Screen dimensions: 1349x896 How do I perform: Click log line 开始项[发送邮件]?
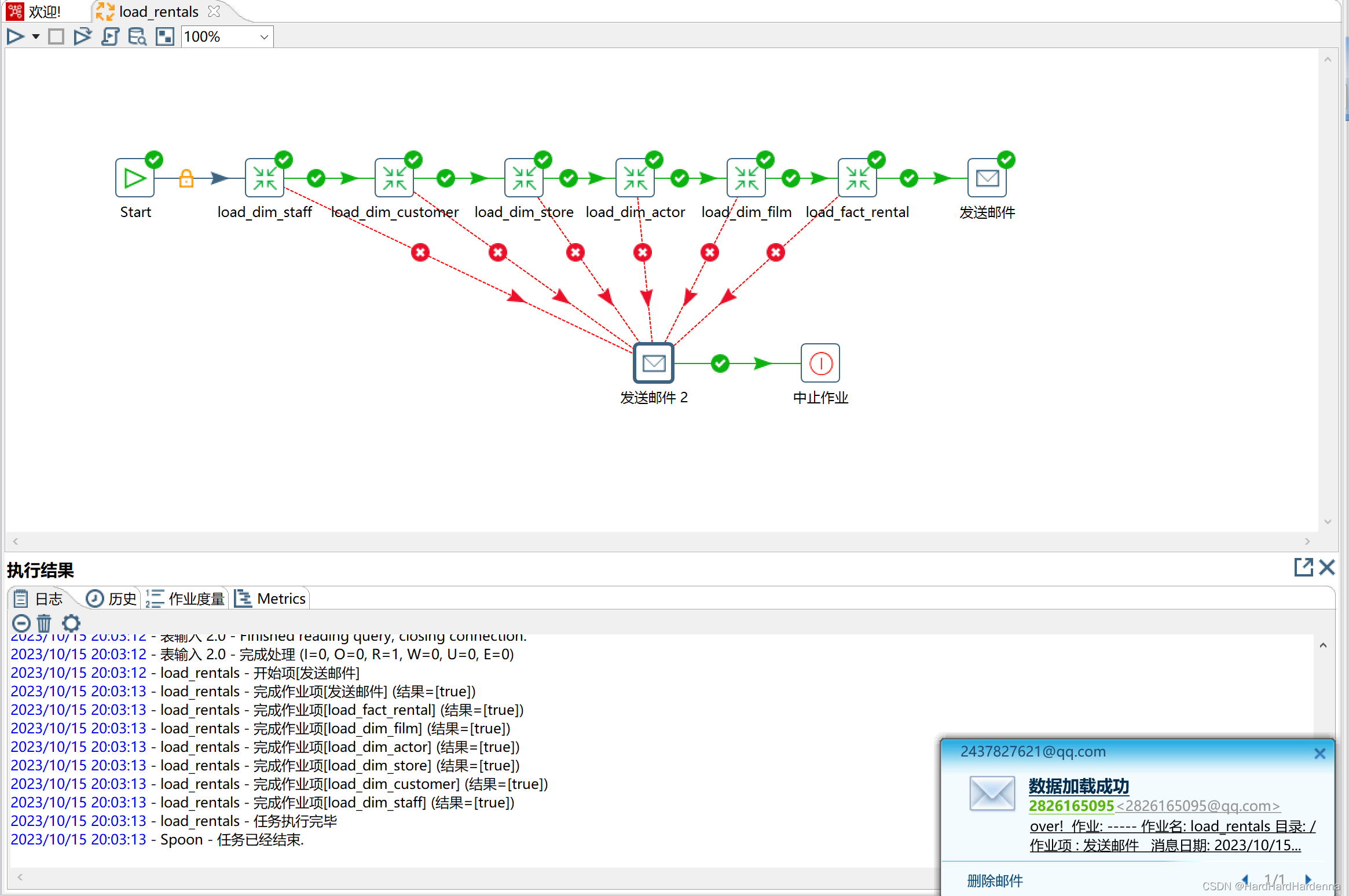pos(185,673)
